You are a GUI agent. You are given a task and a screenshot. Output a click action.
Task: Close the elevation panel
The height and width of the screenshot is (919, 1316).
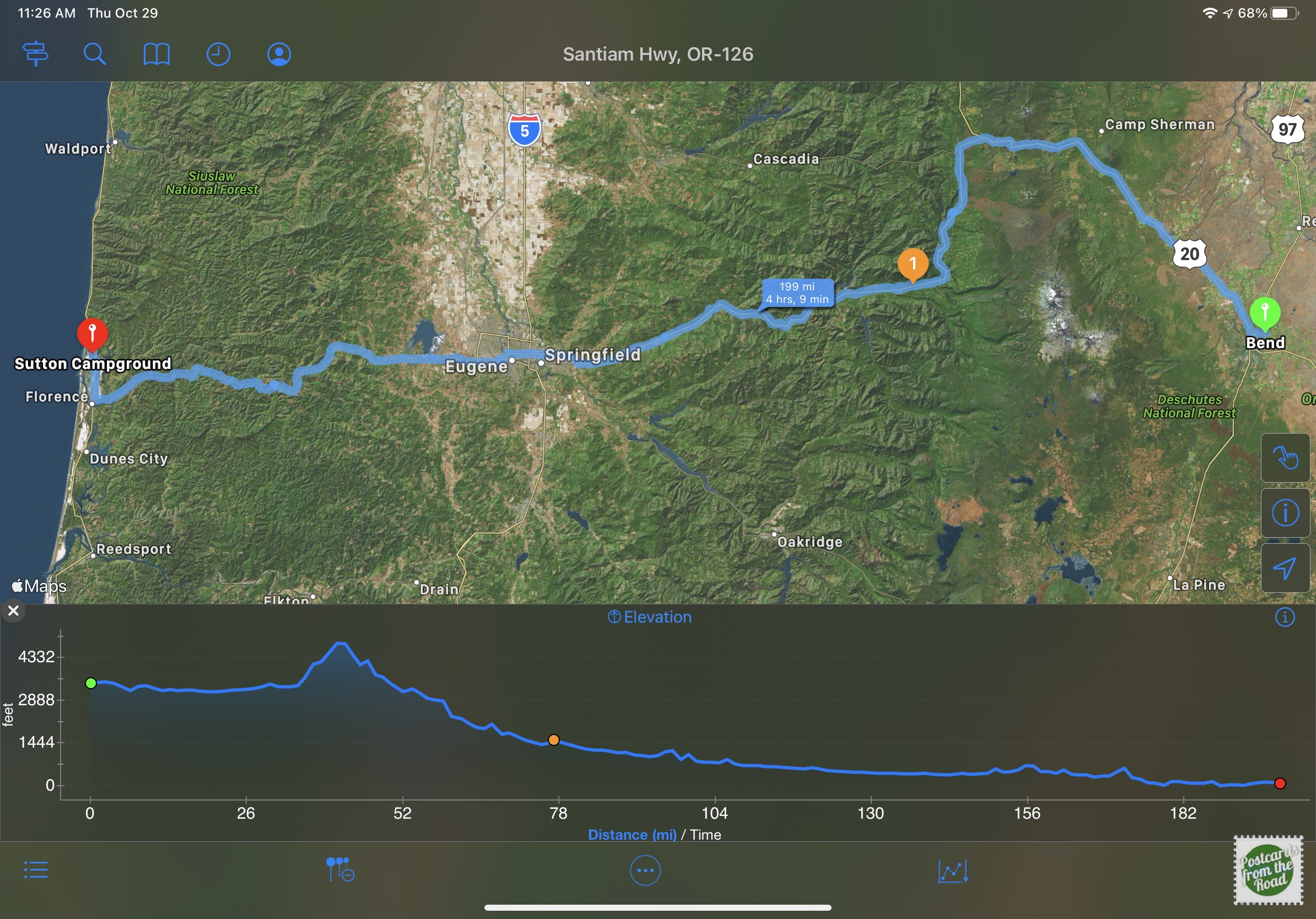coord(13,611)
